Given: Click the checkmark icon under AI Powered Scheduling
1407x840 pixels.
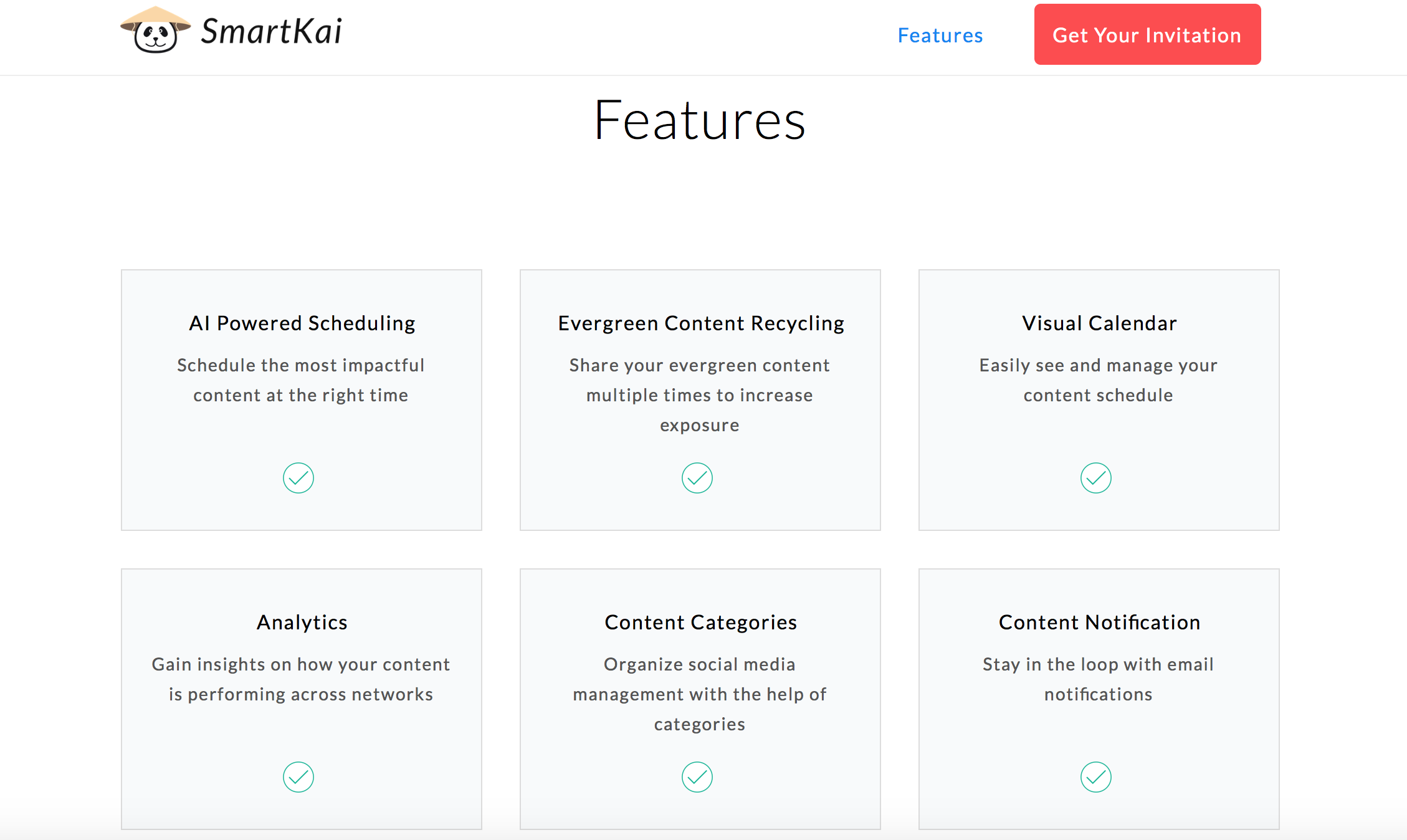Looking at the screenshot, I should pyautogui.click(x=298, y=478).
